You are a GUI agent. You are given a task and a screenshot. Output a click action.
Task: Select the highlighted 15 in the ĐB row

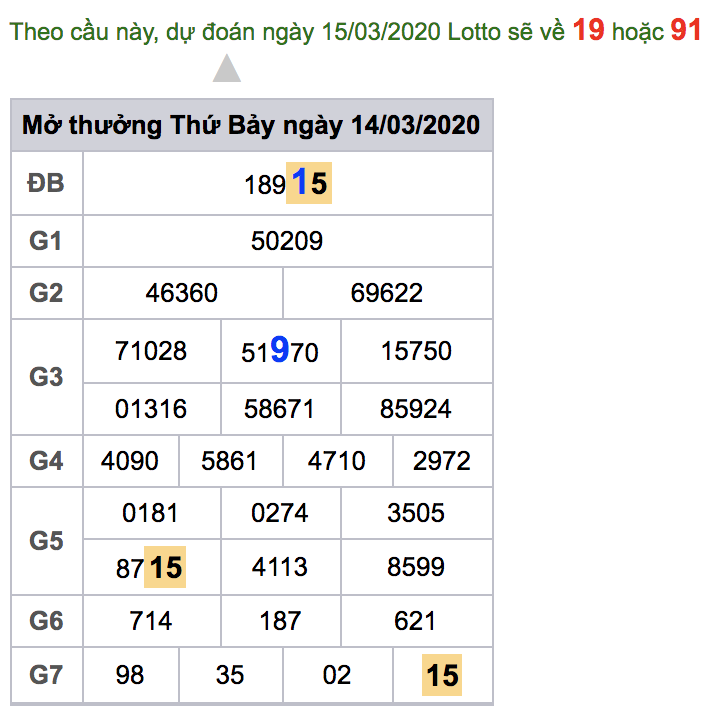tap(309, 183)
